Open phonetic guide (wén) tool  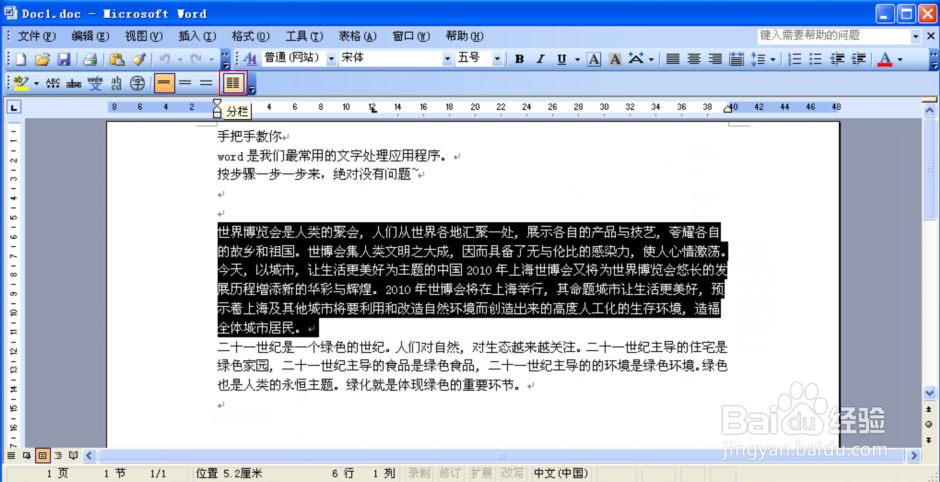(95, 83)
